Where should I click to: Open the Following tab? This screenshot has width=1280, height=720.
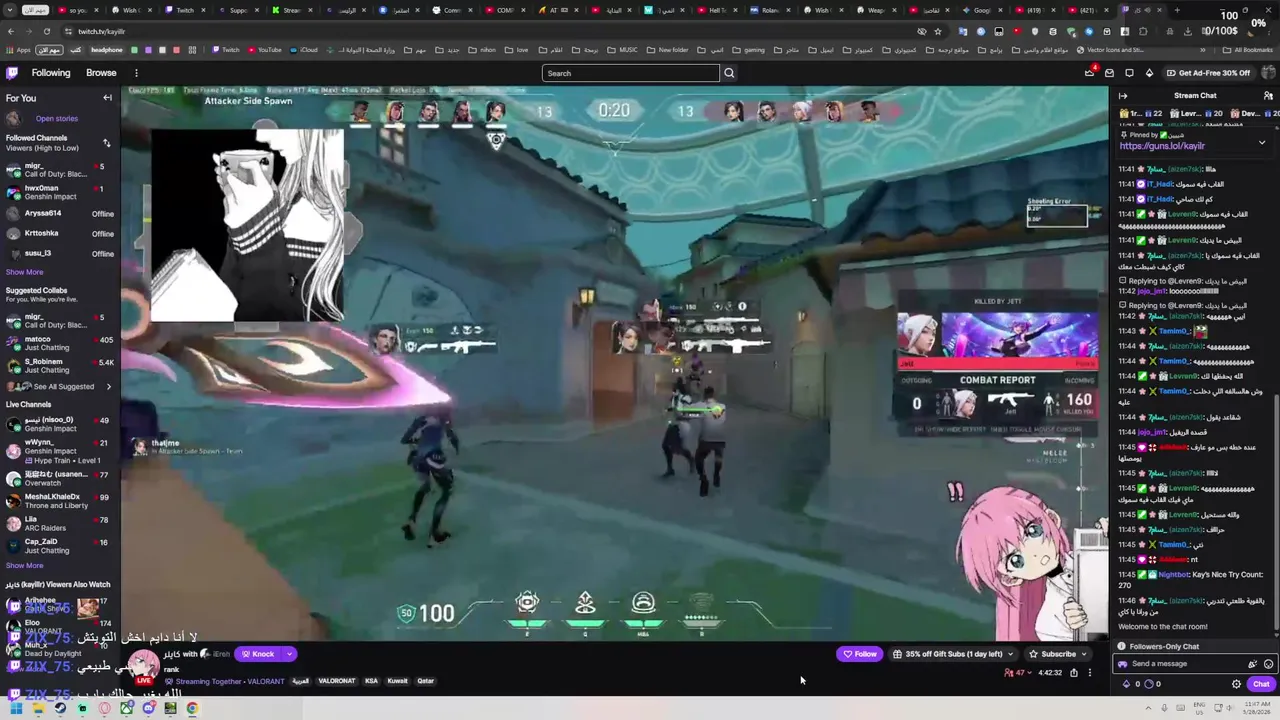(x=50, y=73)
